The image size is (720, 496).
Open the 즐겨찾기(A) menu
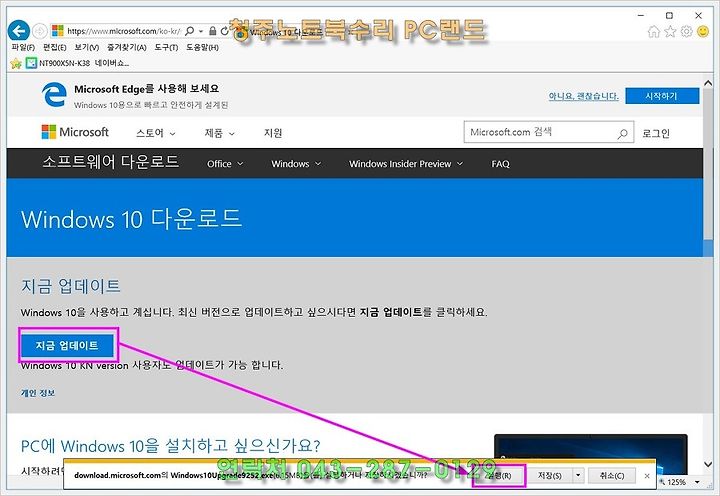pos(127,47)
